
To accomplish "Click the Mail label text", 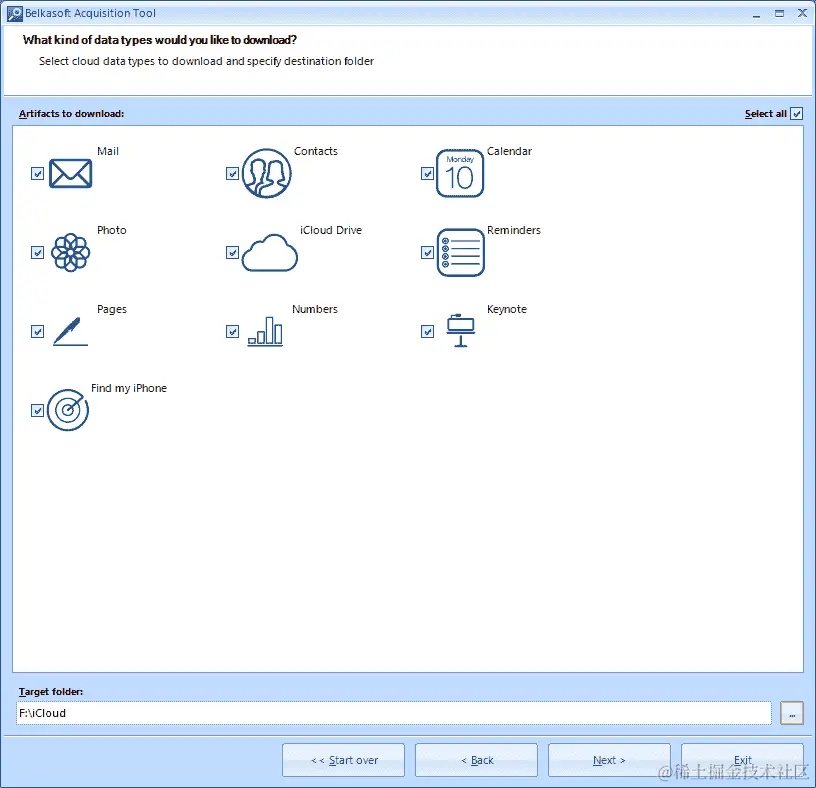I will click(x=108, y=151).
